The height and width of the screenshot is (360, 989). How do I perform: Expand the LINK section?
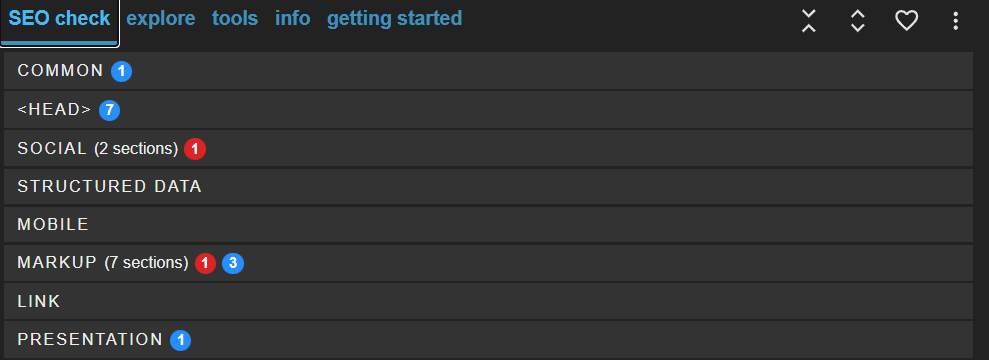(x=488, y=301)
